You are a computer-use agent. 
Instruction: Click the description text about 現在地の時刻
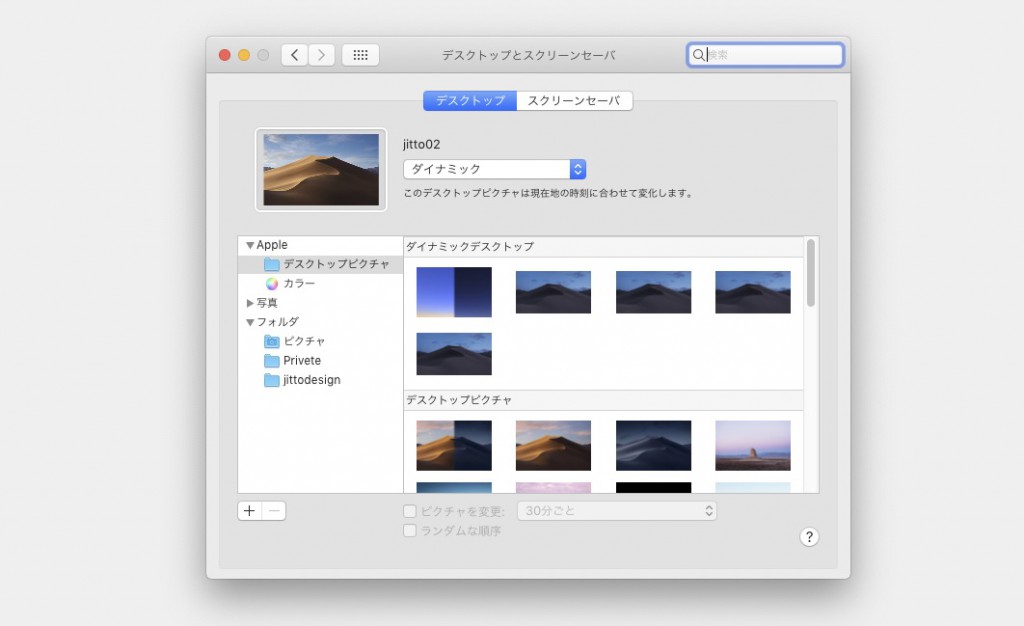[548, 193]
